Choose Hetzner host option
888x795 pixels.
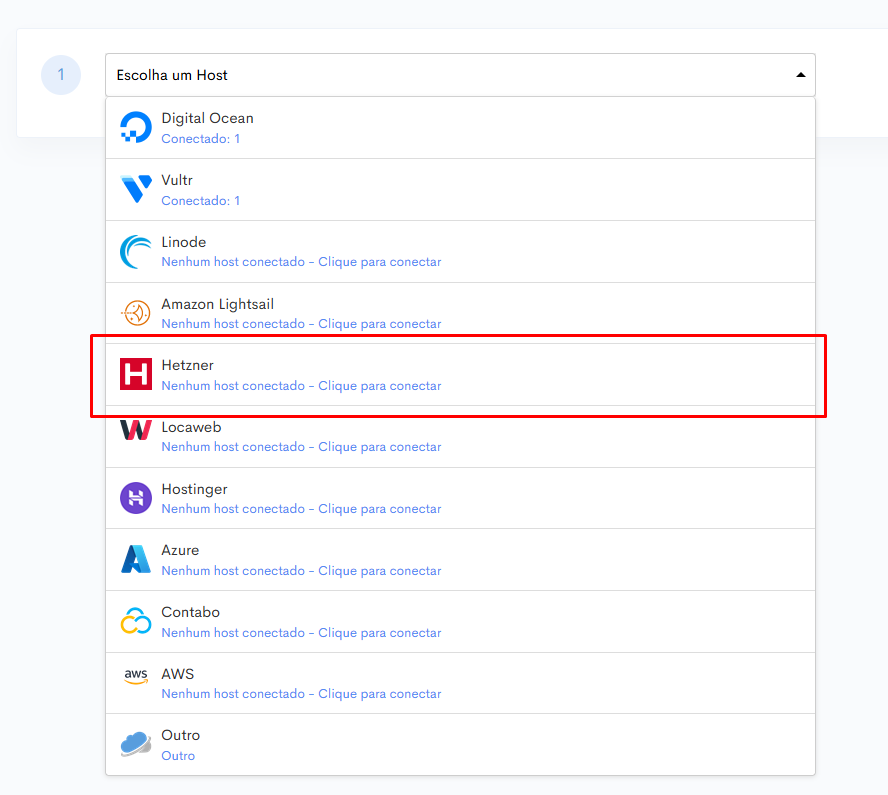[x=187, y=365]
